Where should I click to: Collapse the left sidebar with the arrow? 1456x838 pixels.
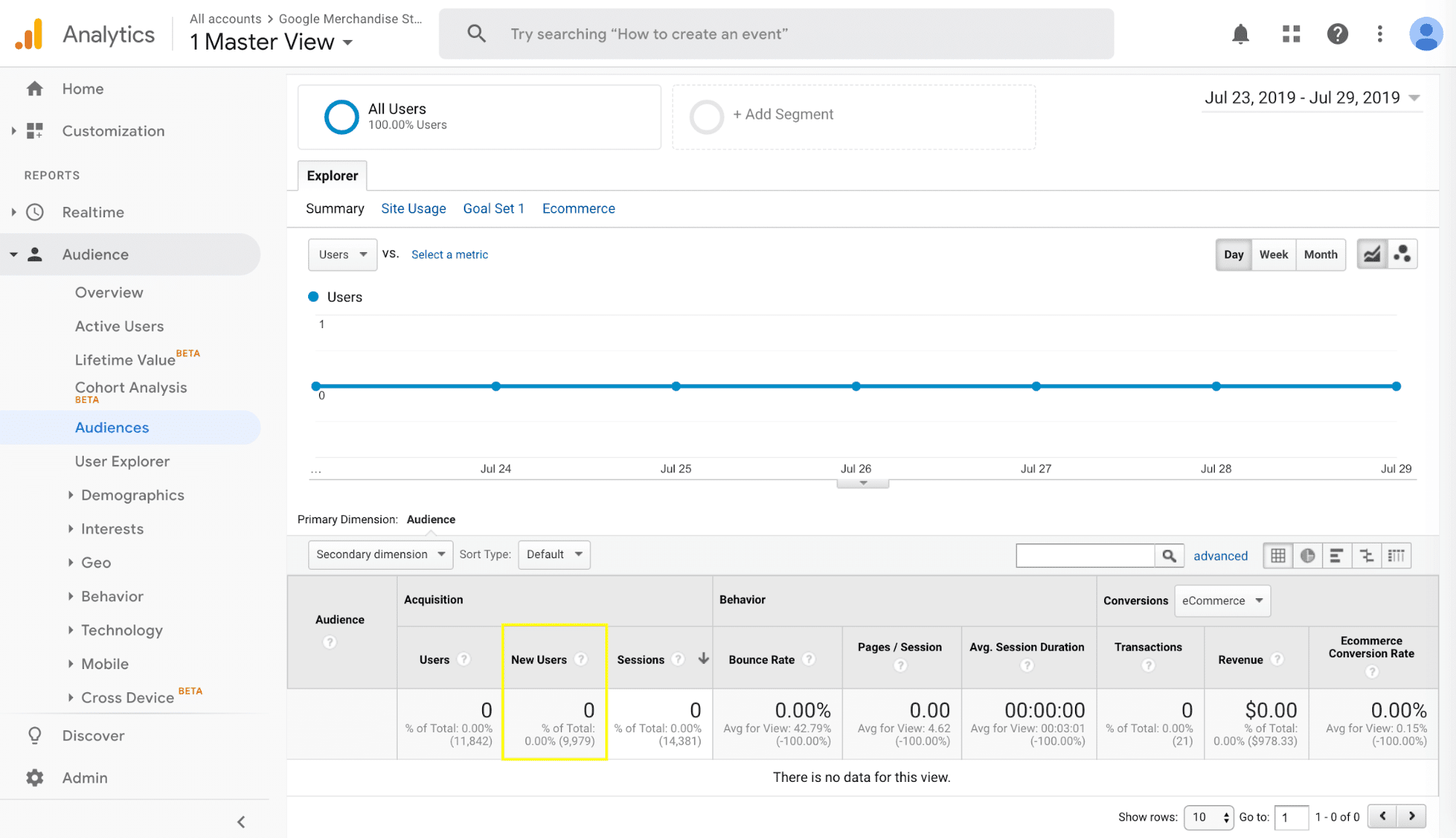pos(241,822)
